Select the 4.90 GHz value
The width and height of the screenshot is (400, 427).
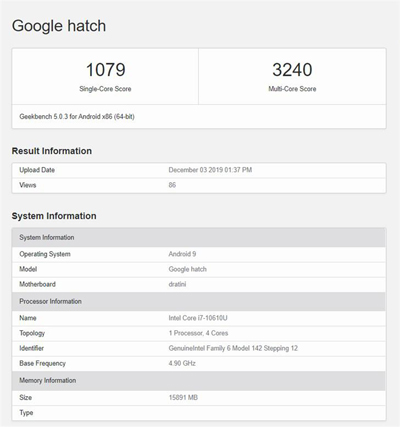(x=182, y=363)
